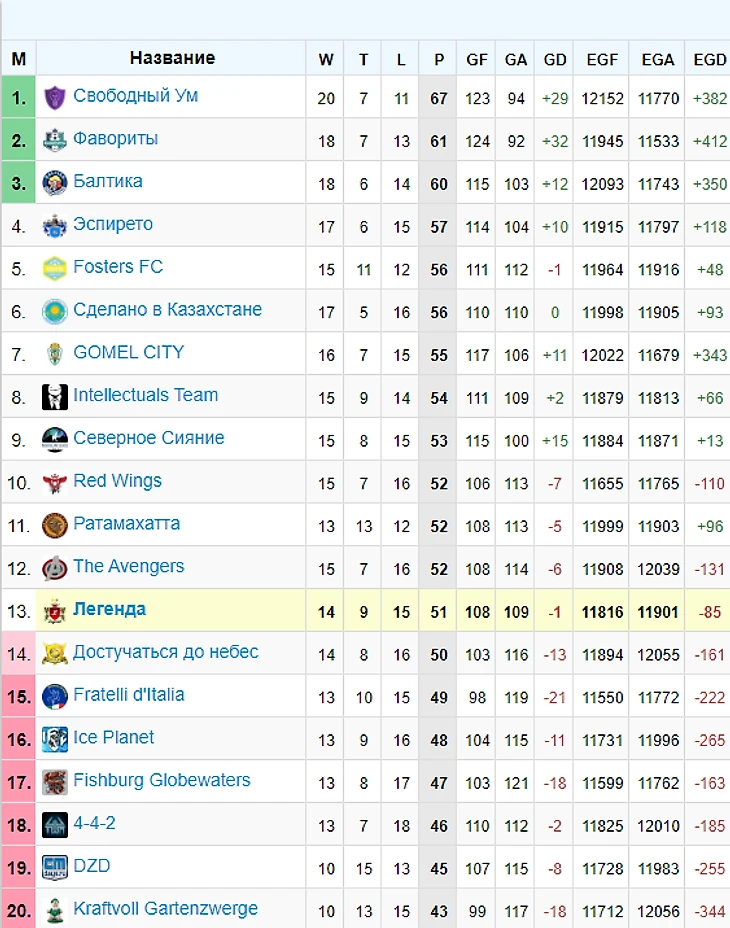Click the Intellectuals Team logo icon
730x928 pixels.
tap(54, 397)
